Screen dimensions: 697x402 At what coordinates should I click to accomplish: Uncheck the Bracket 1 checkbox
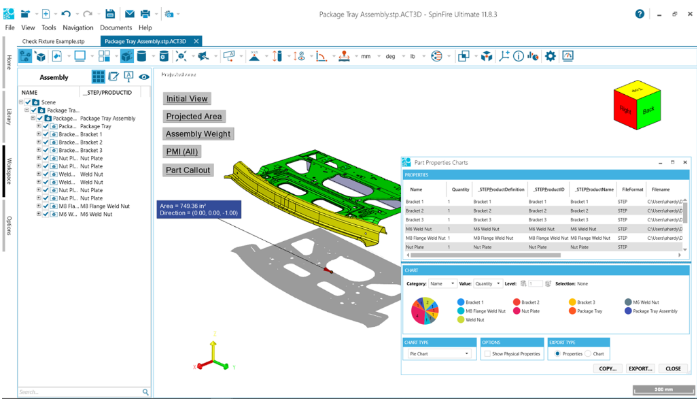coord(46,134)
